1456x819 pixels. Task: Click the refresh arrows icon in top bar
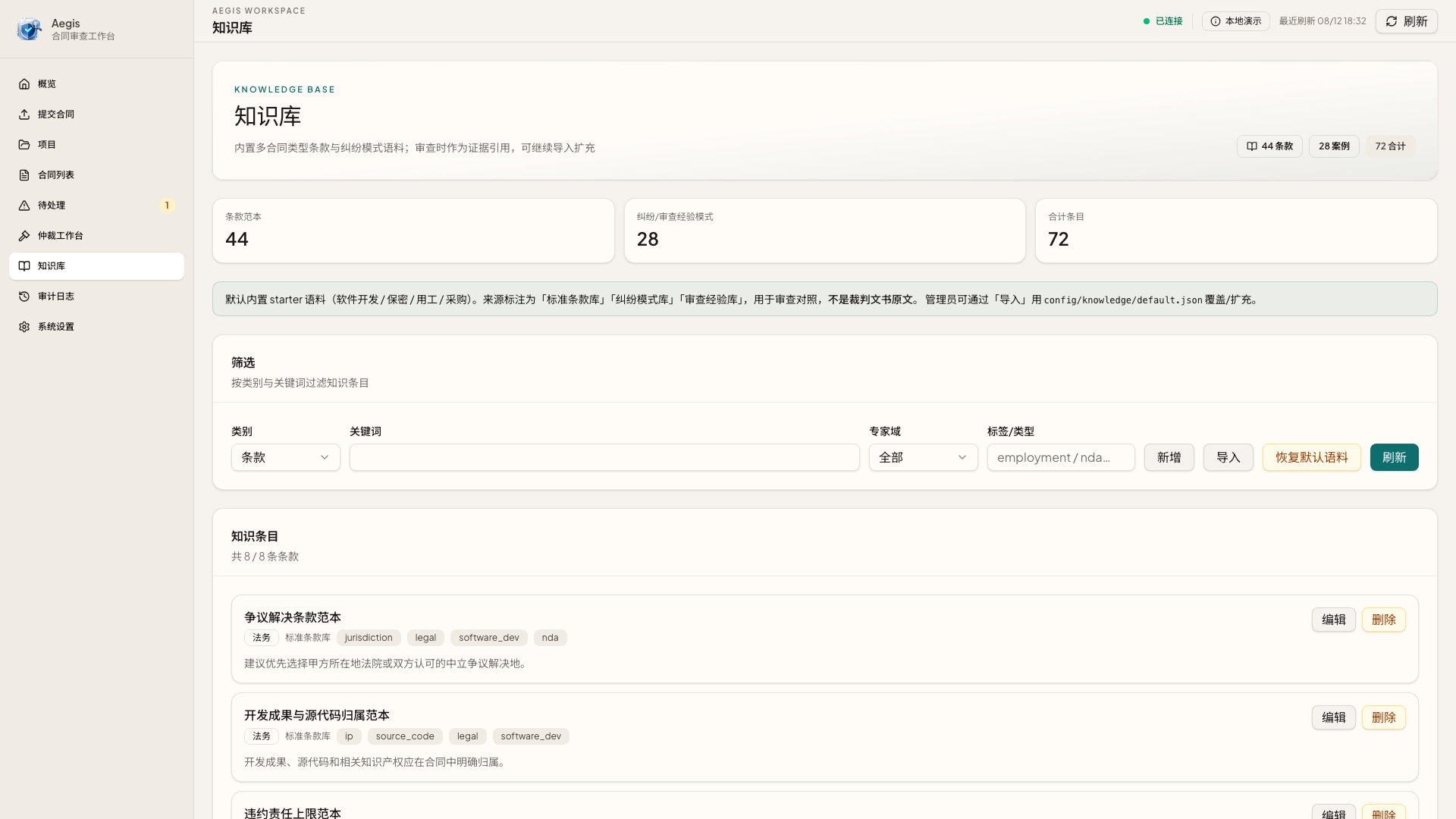tap(1392, 21)
